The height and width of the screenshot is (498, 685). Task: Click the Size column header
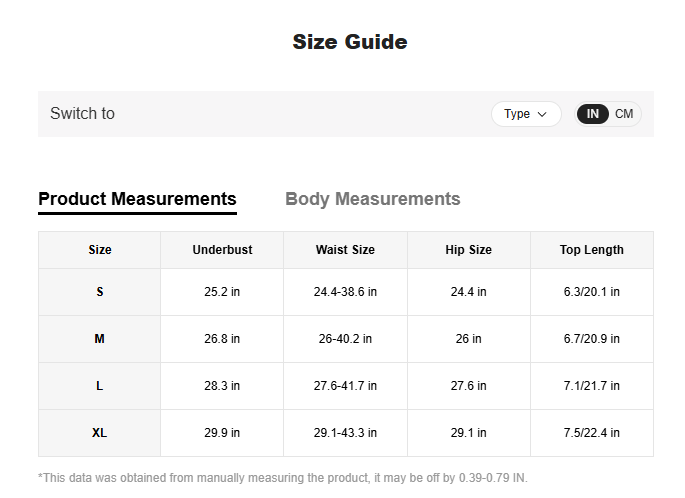click(x=100, y=250)
